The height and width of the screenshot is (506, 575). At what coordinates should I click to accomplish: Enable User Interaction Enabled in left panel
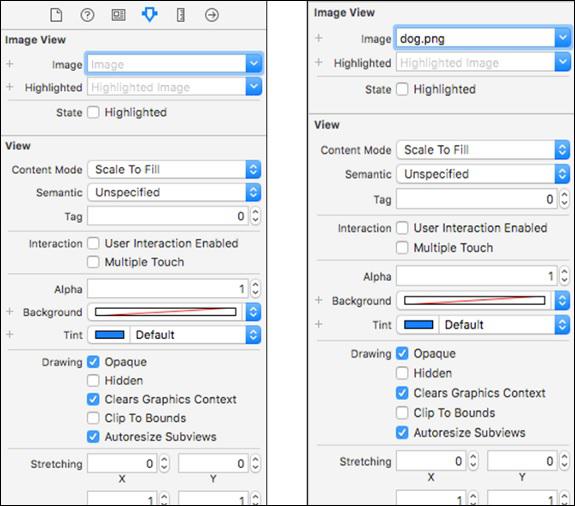(93, 243)
